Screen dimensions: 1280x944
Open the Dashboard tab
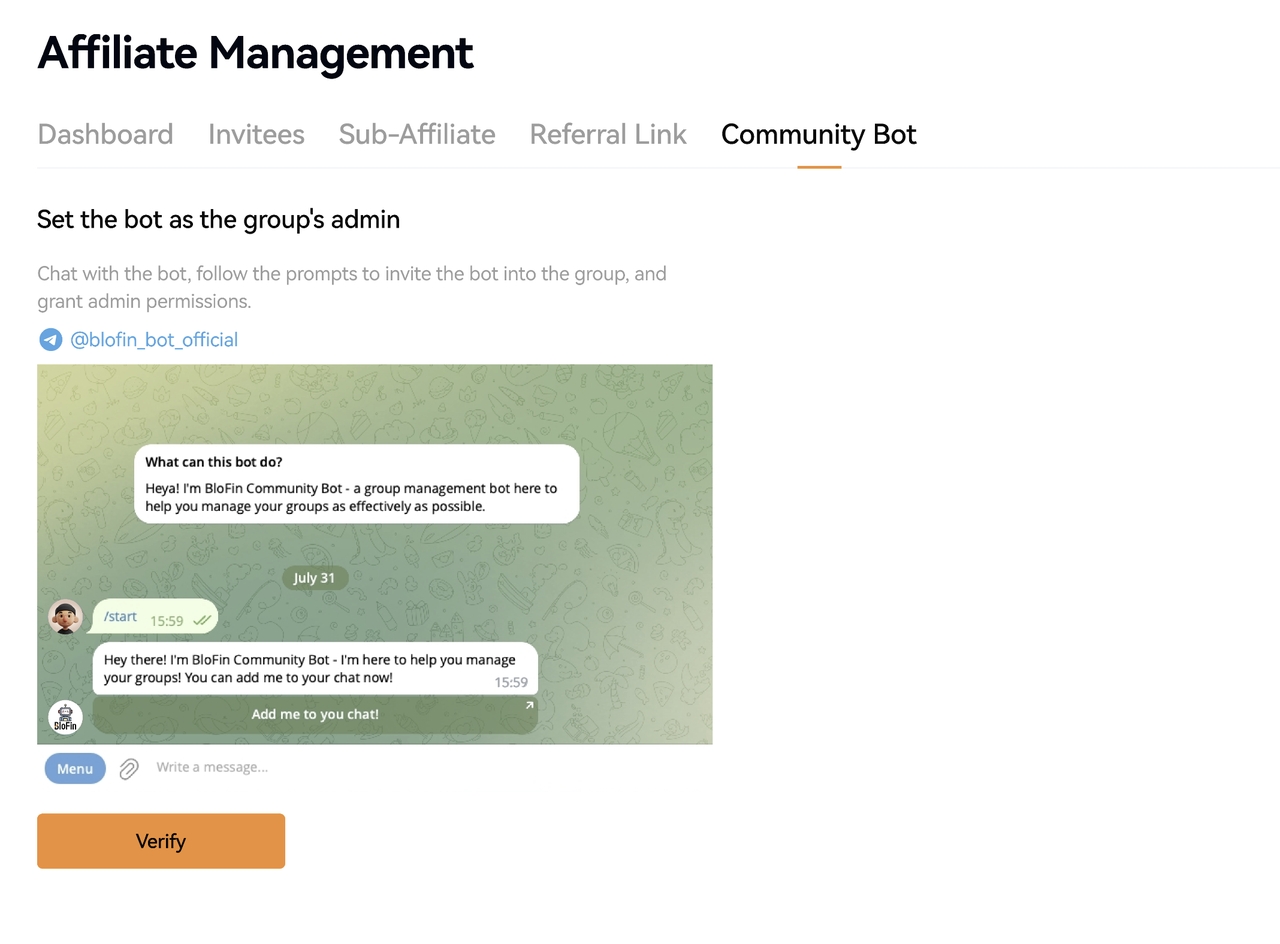(x=105, y=134)
